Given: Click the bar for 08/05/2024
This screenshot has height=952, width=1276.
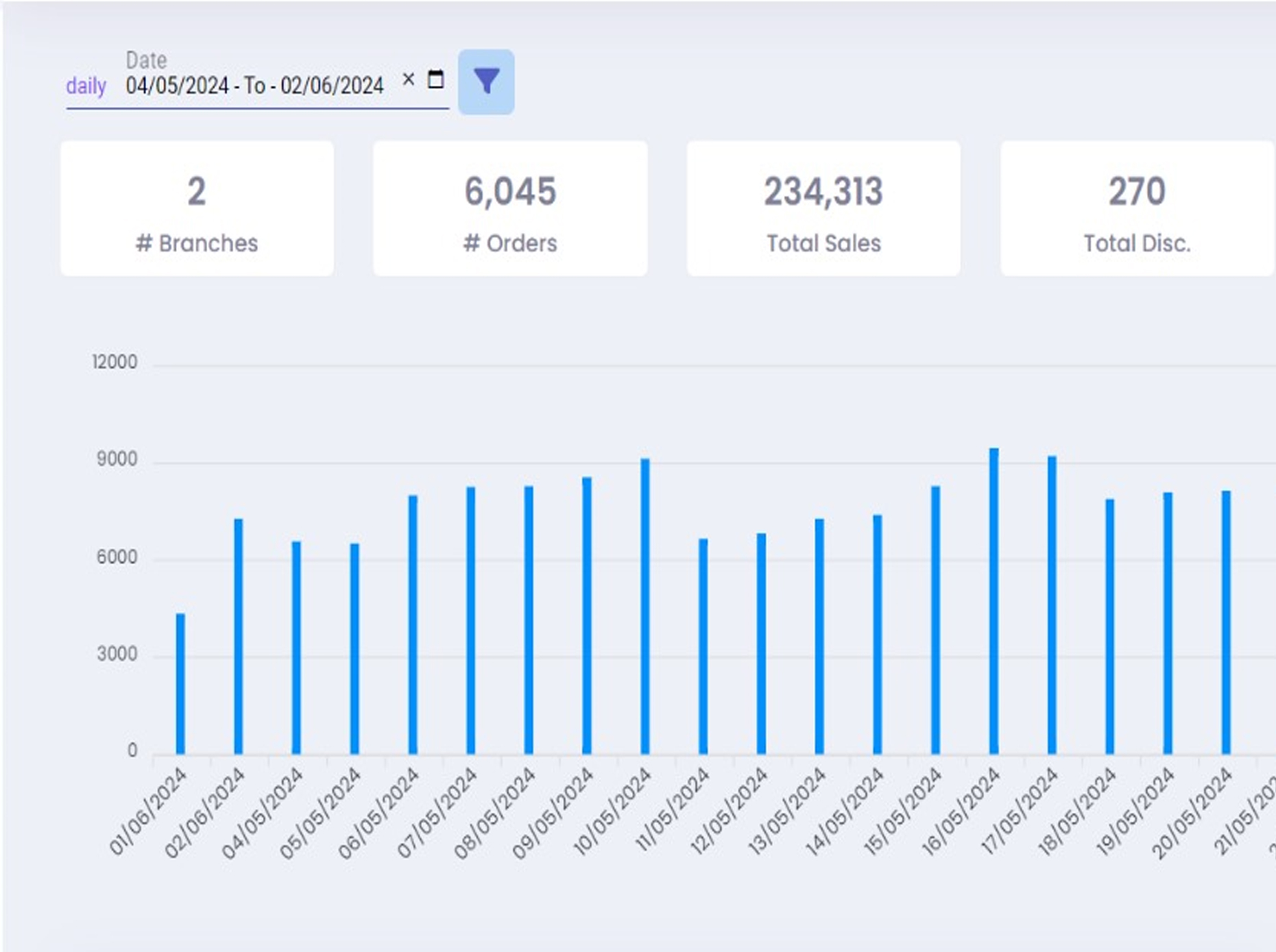Looking at the screenshot, I should pyautogui.click(x=529, y=620).
